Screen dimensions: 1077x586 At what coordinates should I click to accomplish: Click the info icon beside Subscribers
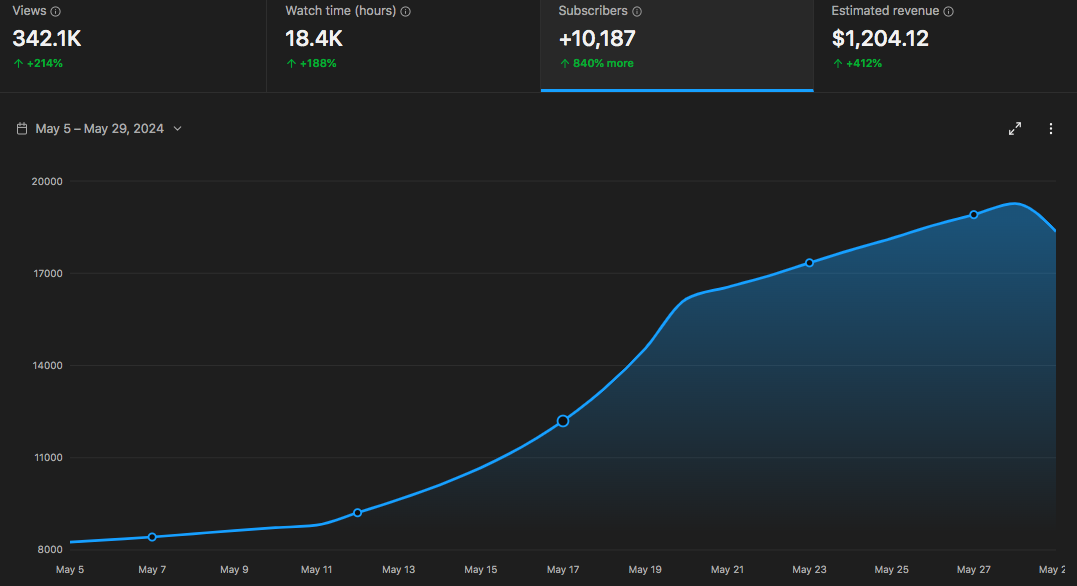click(637, 11)
